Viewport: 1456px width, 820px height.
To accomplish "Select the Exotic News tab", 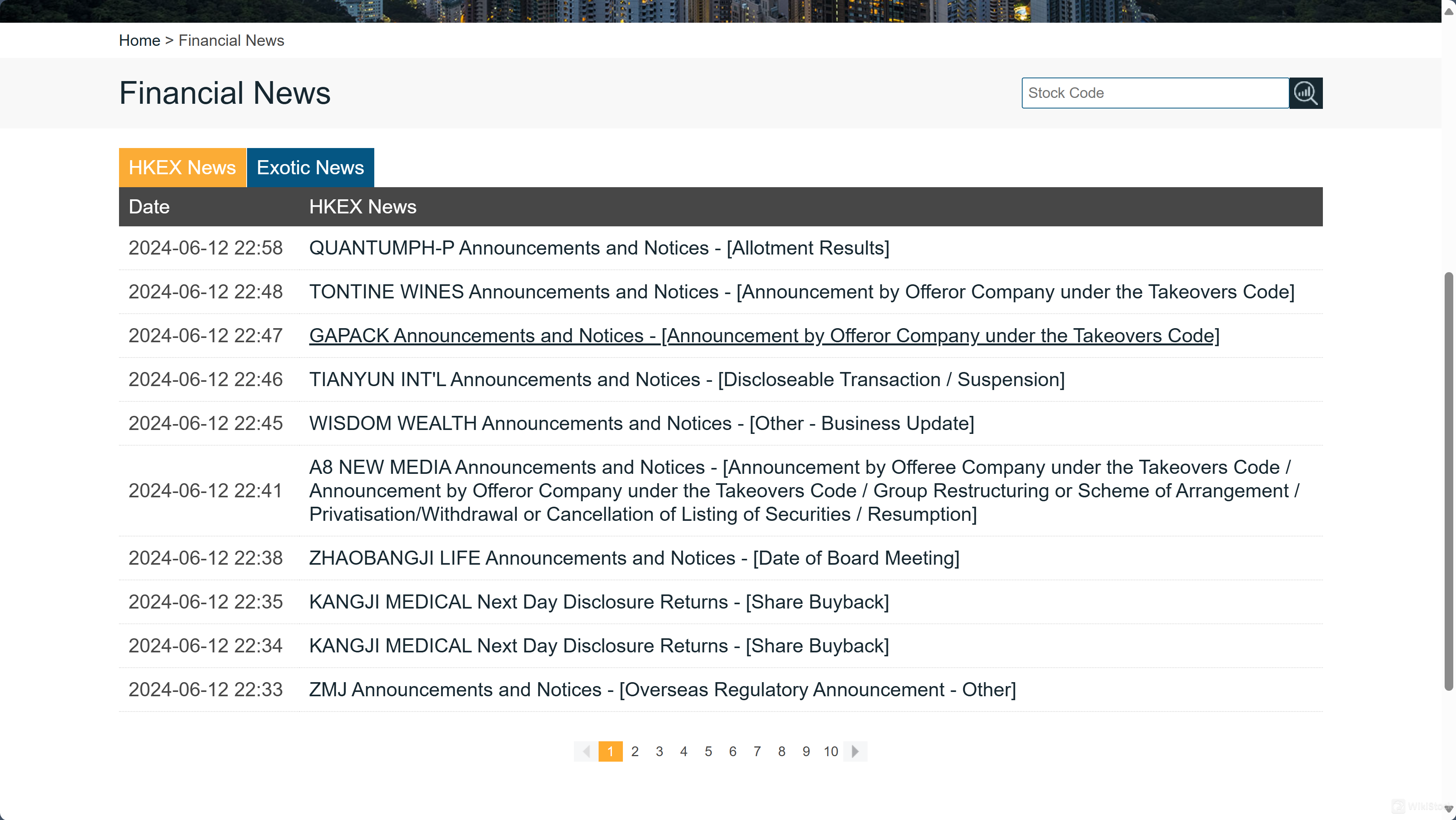I will coord(310,167).
